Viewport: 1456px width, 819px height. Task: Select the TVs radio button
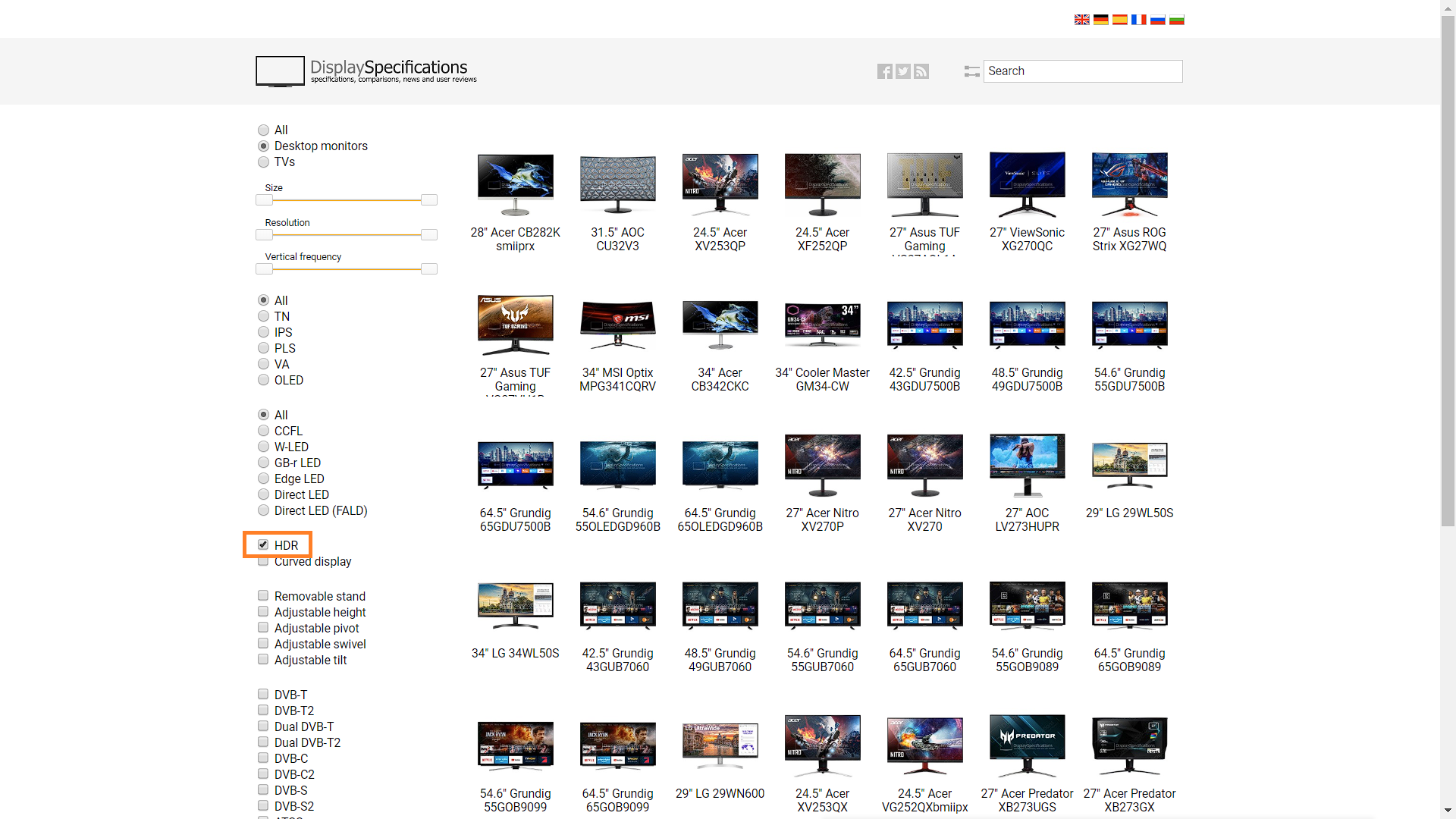263,162
